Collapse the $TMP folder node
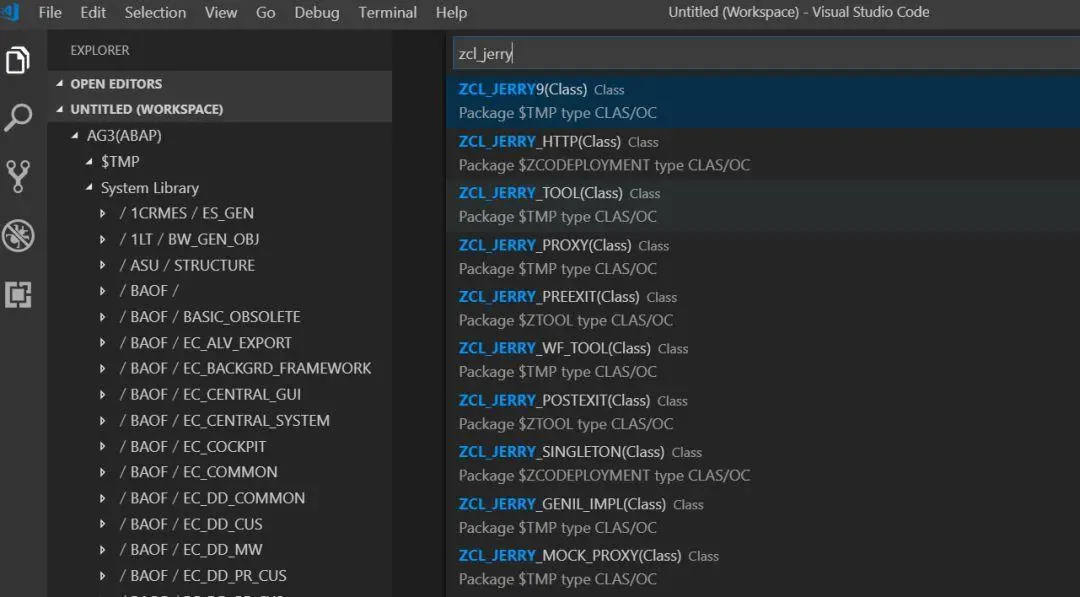 (89, 162)
